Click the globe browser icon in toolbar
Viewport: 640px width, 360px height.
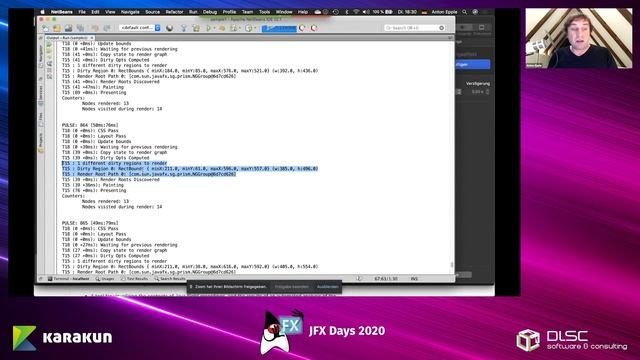click(169, 28)
